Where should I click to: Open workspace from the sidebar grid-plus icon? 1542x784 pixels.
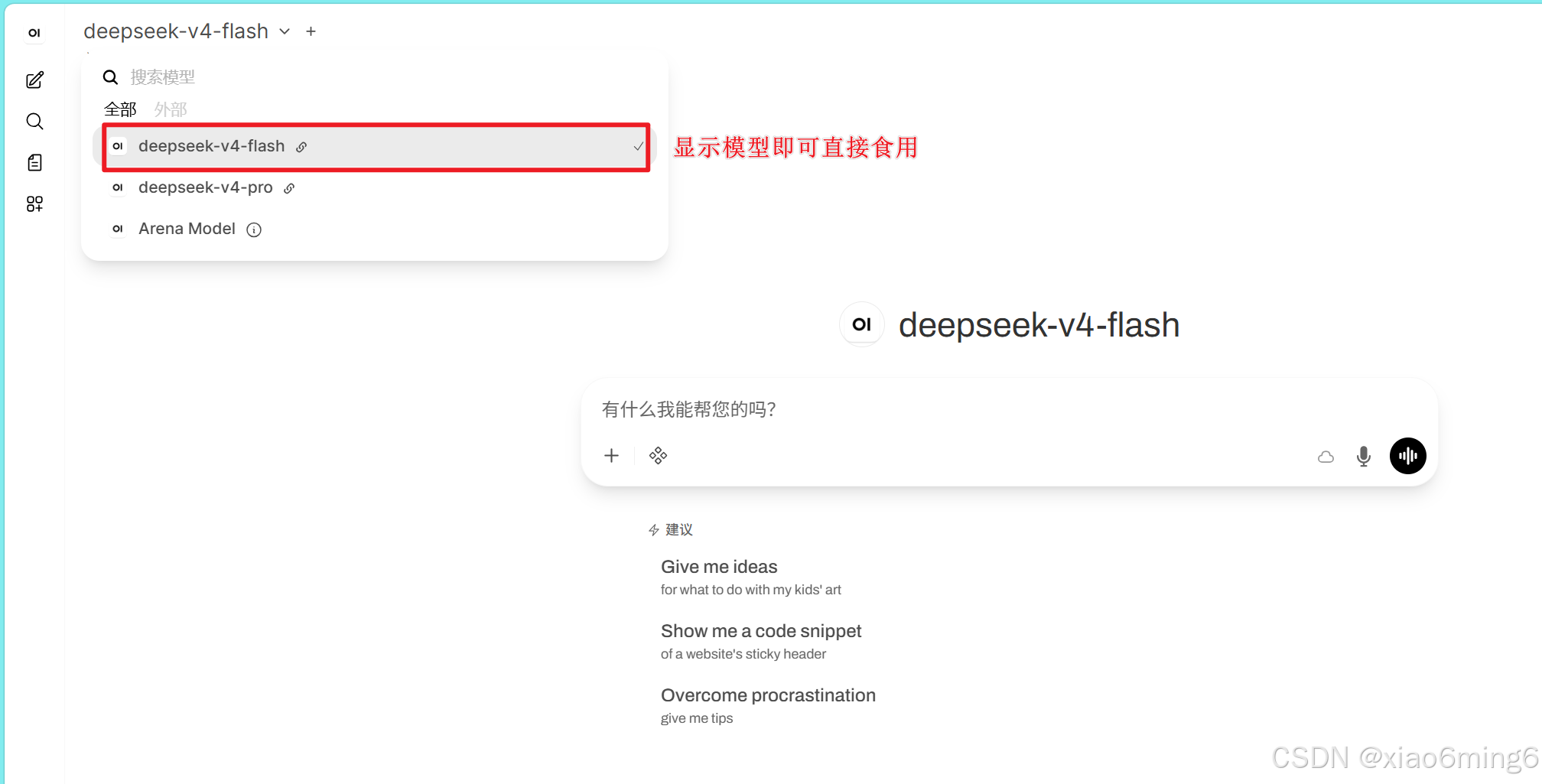pos(34,203)
